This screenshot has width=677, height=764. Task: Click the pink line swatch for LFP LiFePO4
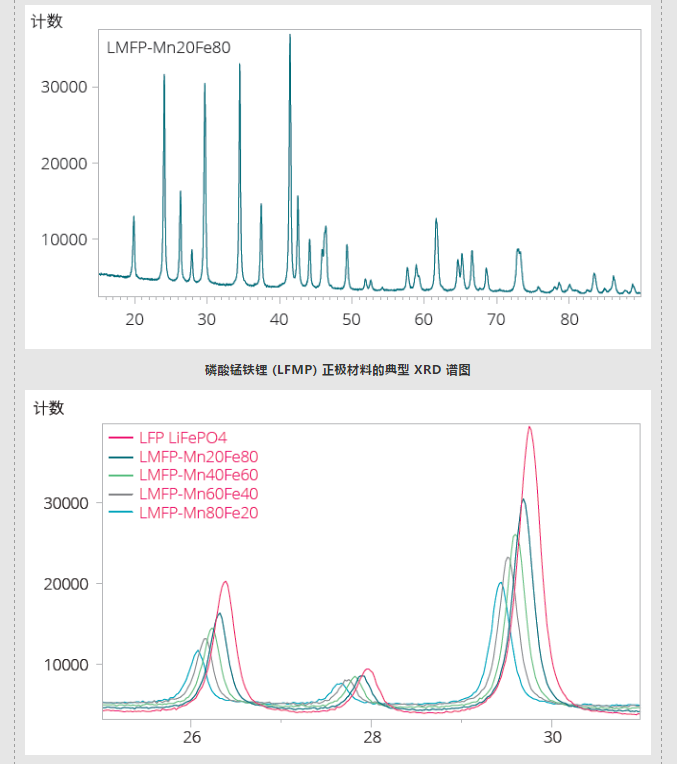120,437
